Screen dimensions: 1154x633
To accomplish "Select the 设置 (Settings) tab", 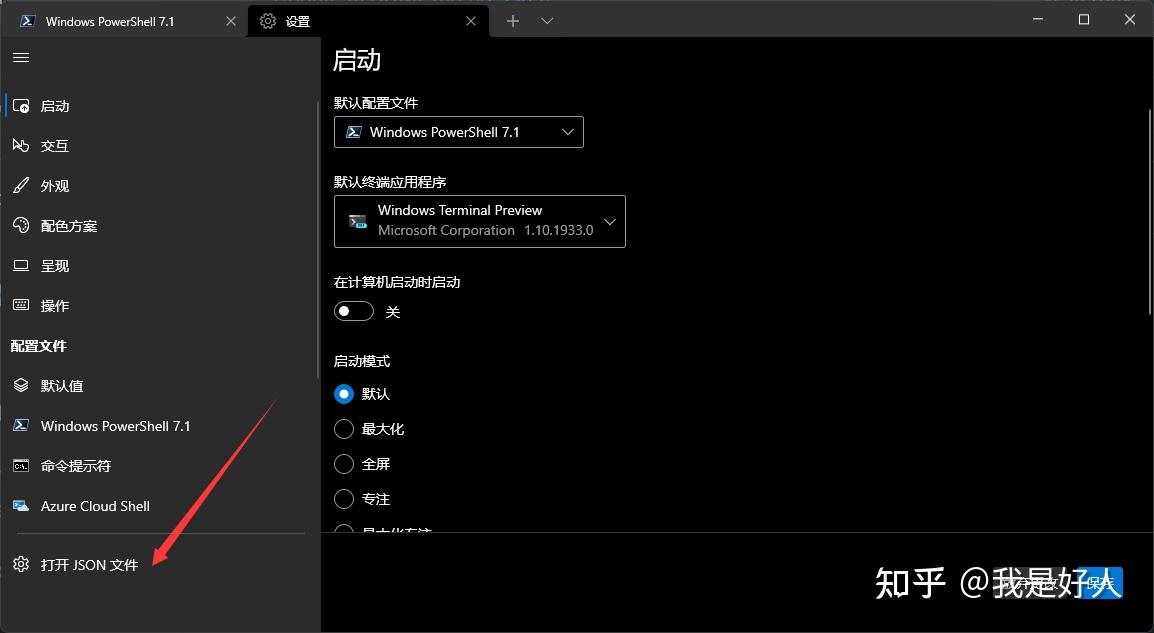I will (298, 20).
